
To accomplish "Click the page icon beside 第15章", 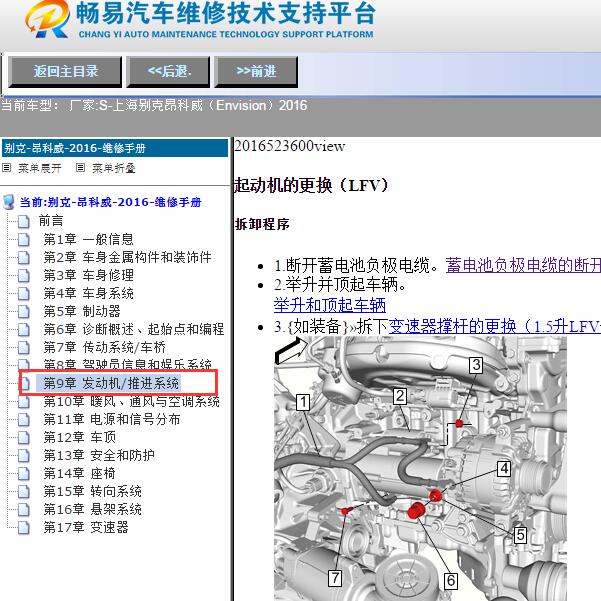I will [24, 492].
